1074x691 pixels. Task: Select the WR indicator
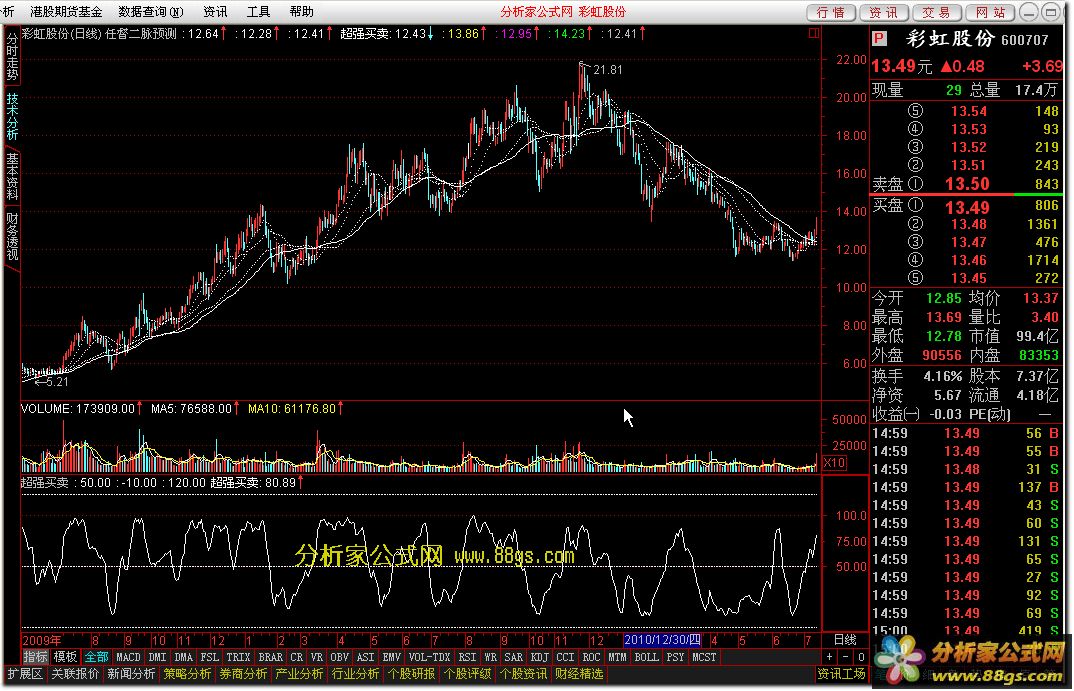490,657
